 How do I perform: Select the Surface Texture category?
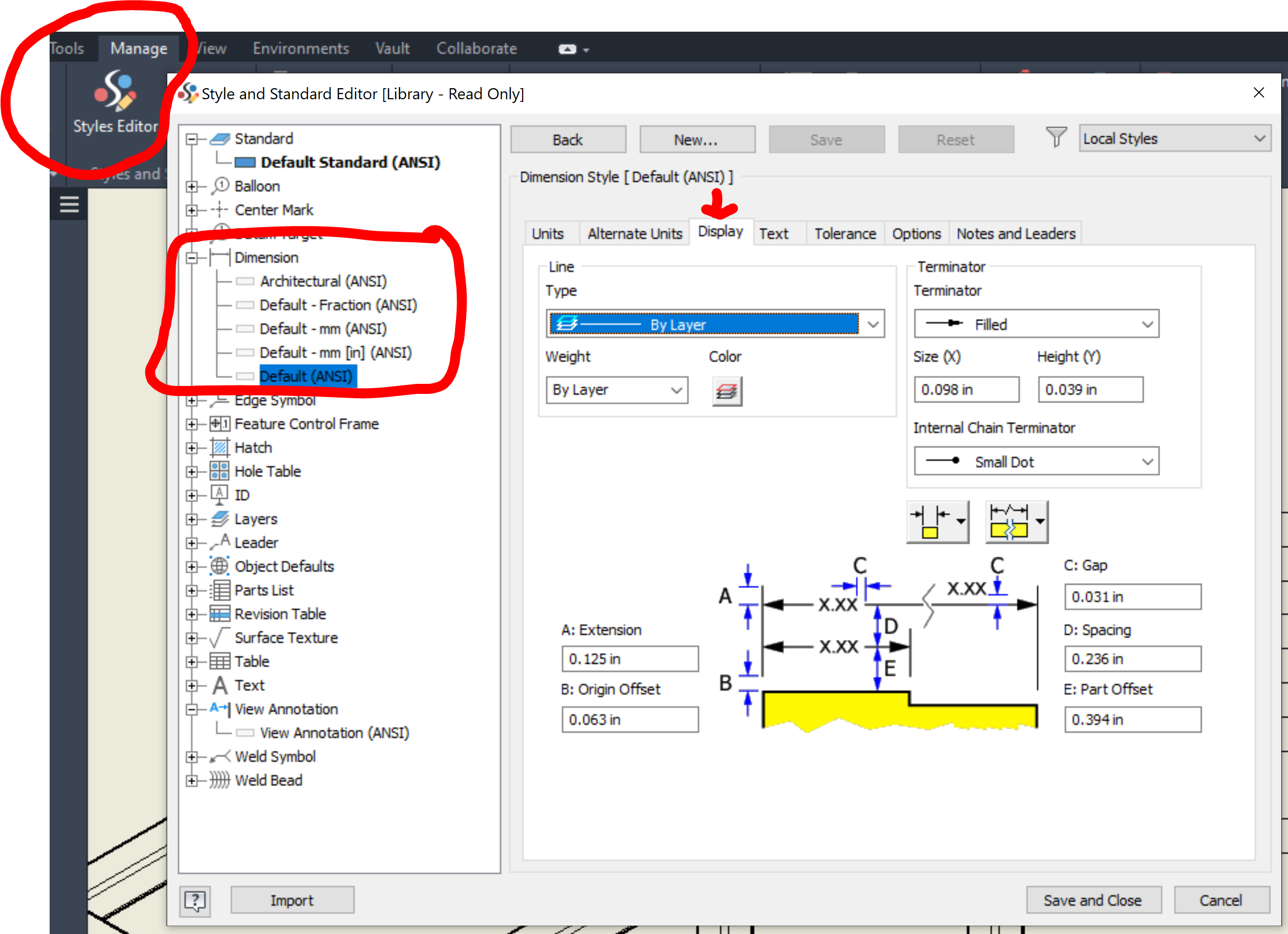[x=286, y=638]
